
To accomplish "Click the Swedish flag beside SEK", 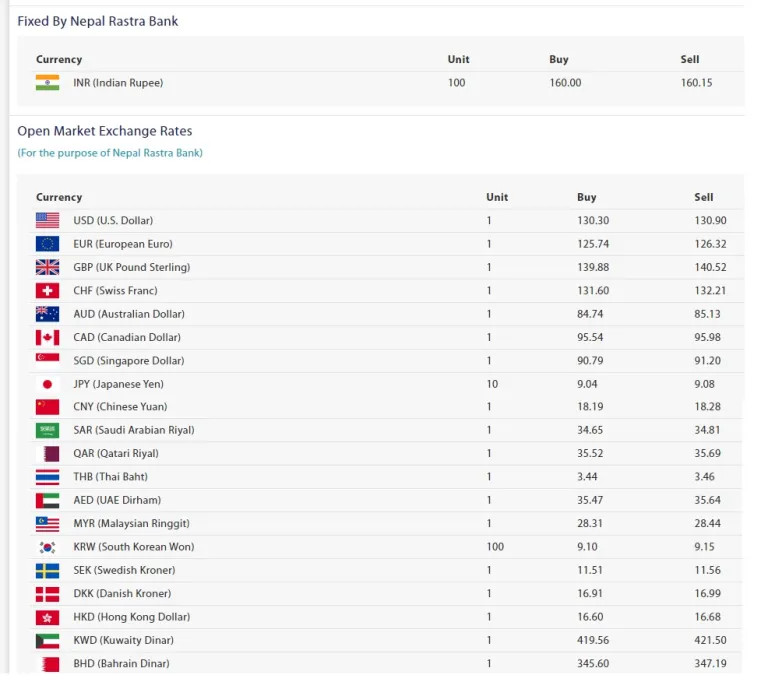I will pyautogui.click(x=48, y=571).
